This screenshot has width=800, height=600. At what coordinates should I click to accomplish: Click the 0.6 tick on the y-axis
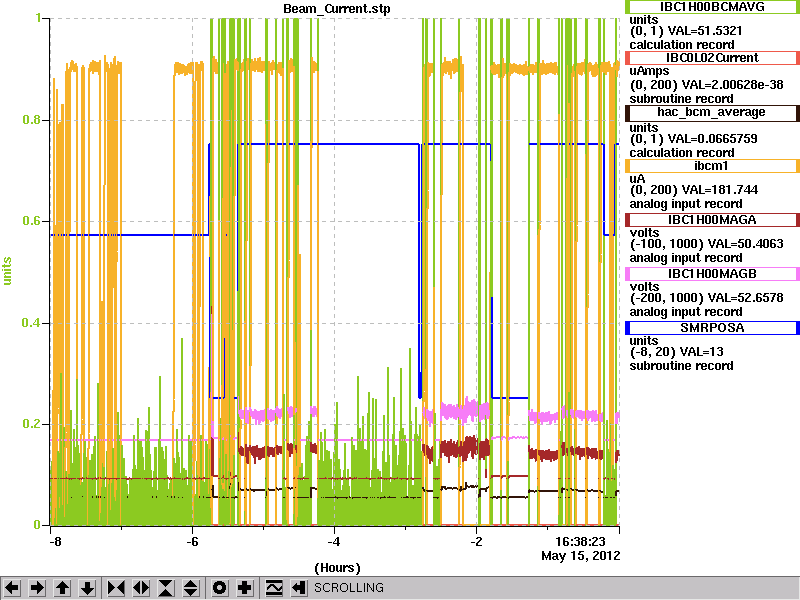[31, 221]
